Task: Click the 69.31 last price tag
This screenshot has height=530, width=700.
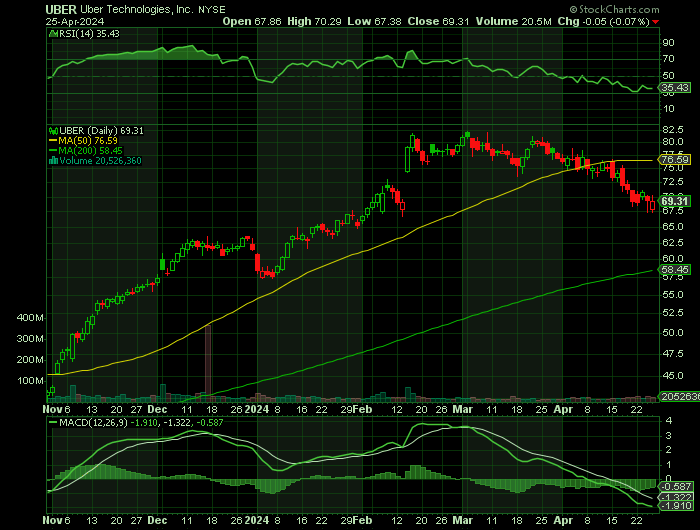Action: 675,201
